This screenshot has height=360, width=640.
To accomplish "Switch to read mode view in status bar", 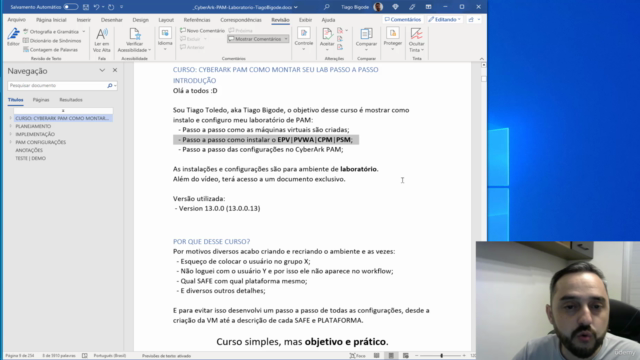I will coord(376,356).
